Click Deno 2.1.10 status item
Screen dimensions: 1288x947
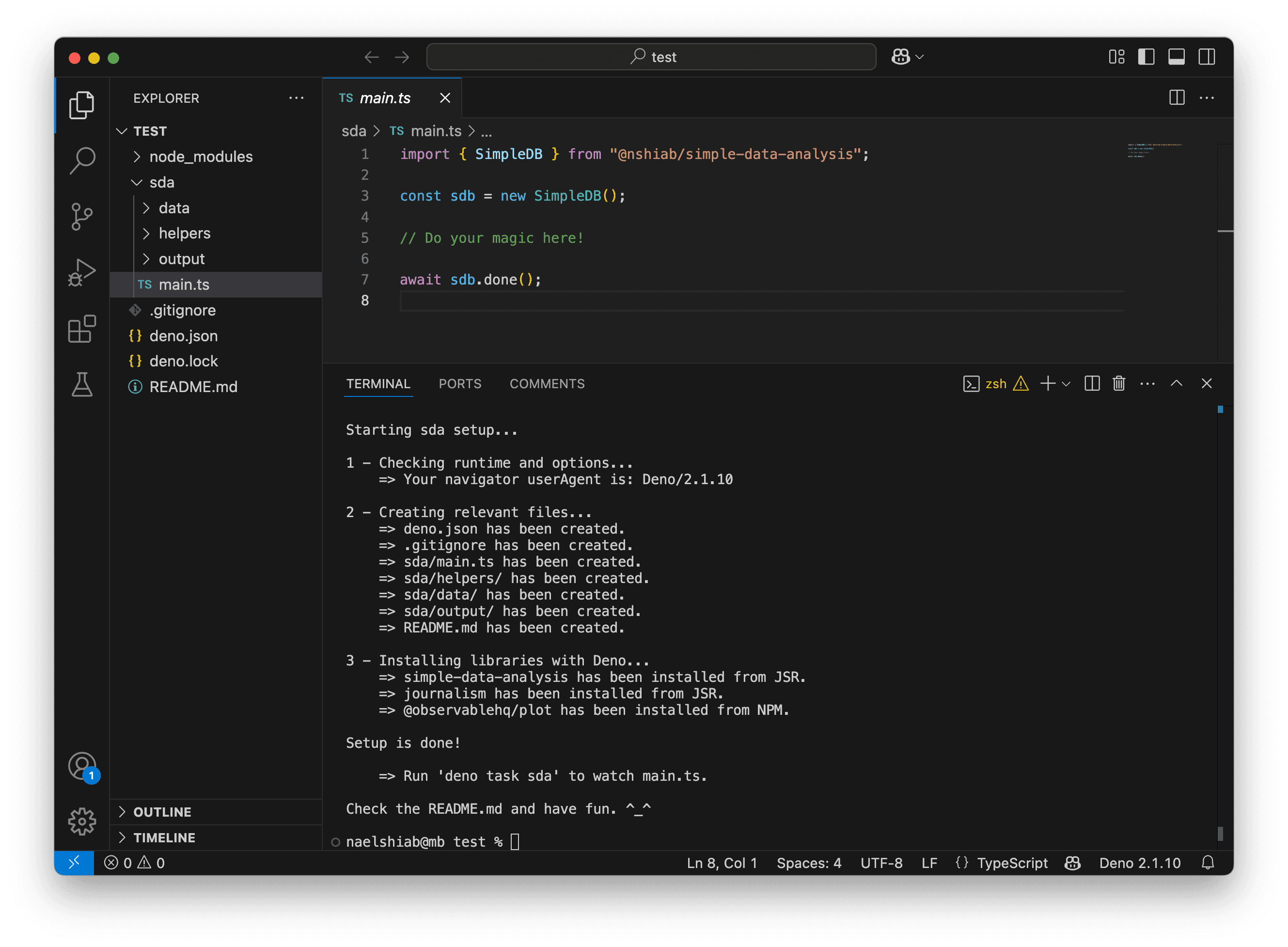[1140, 863]
